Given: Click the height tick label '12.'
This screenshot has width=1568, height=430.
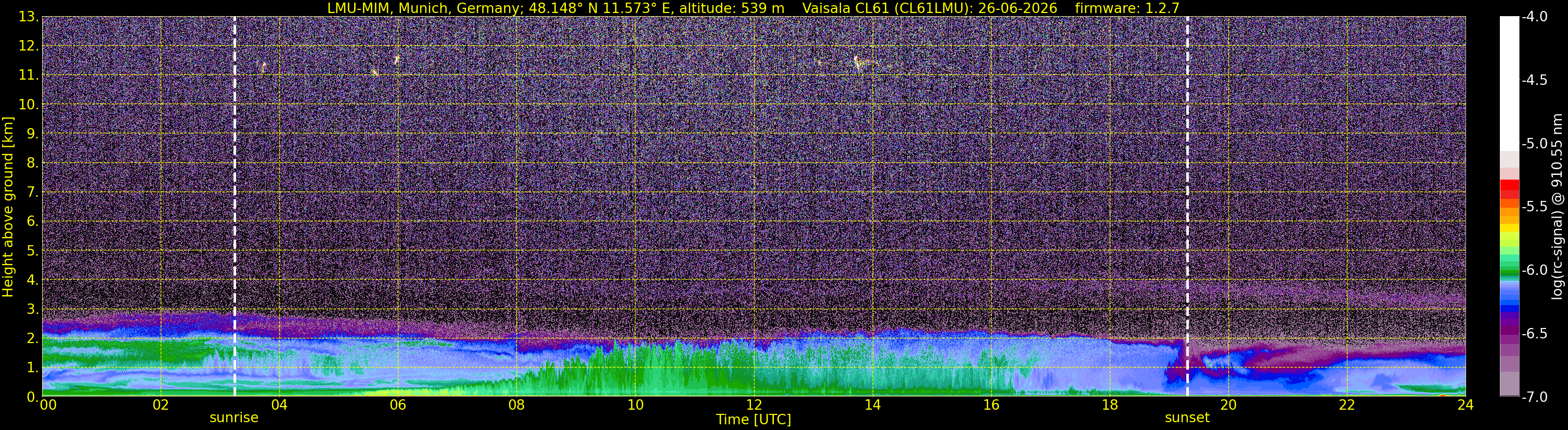Looking at the screenshot, I should pyautogui.click(x=29, y=46).
